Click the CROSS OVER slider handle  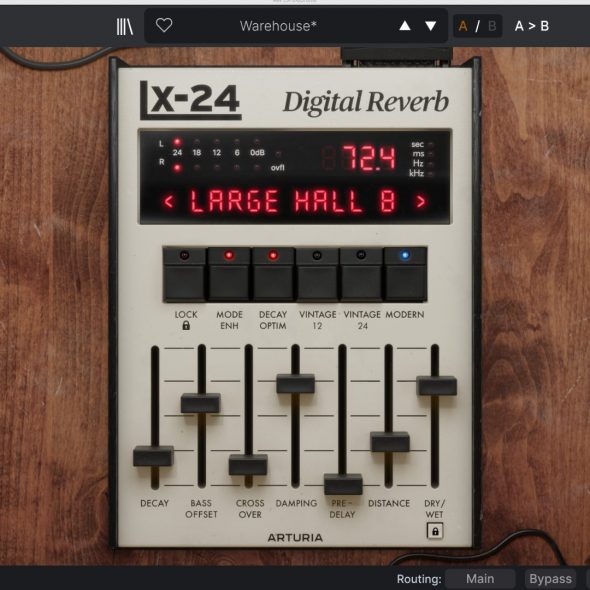[x=248, y=465]
